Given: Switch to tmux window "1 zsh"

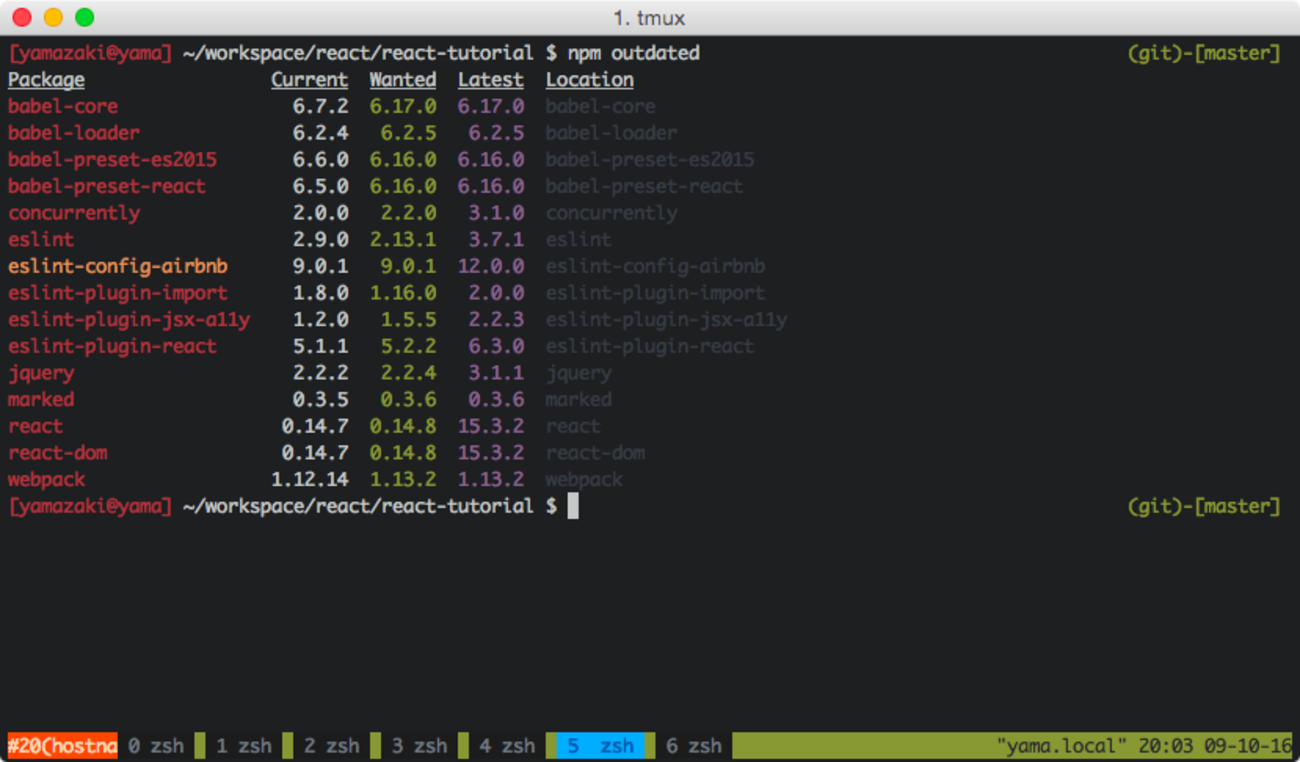Looking at the screenshot, I should click(x=245, y=745).
